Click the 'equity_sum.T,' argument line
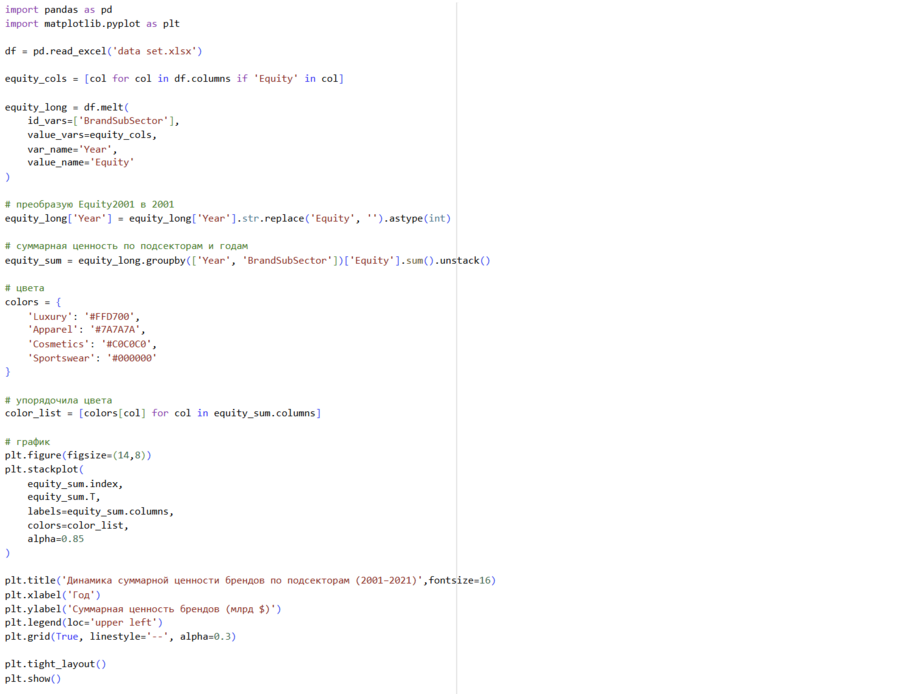 64,497
